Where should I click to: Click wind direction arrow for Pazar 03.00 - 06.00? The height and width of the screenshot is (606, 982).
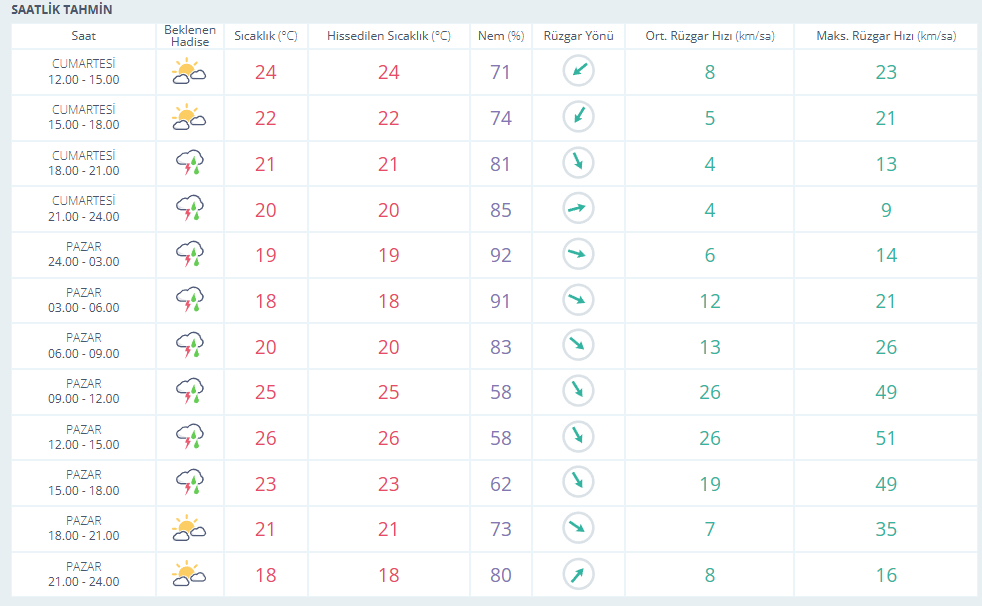(578, 300)
